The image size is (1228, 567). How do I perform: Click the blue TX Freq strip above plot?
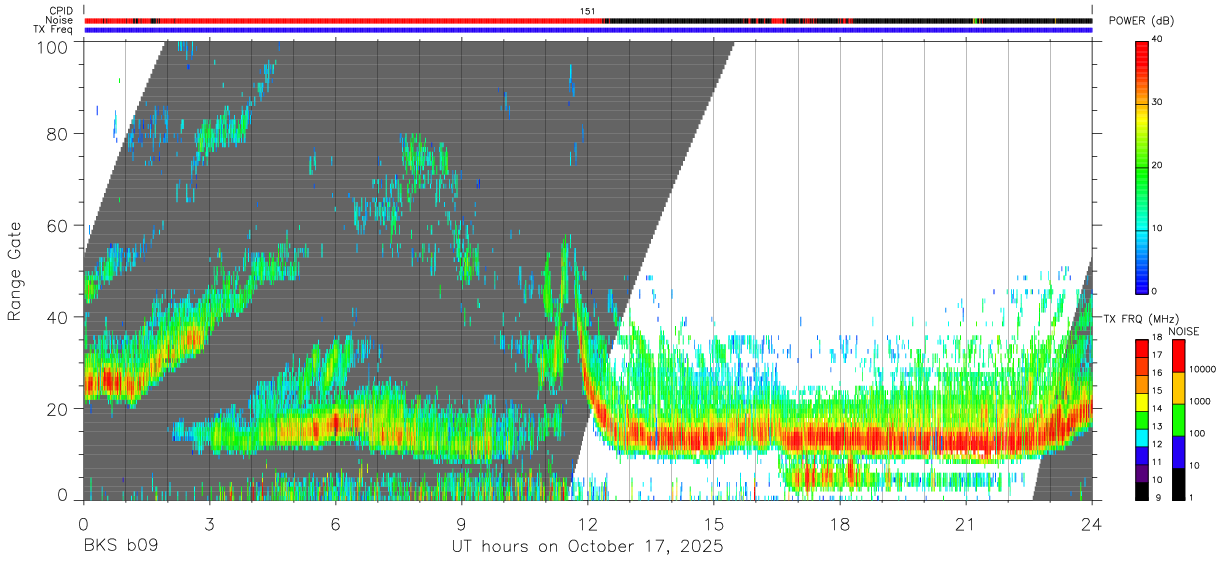(588, 29)
